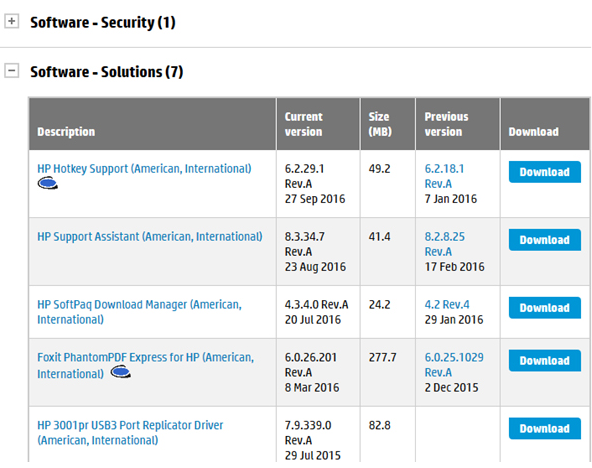Open Foxit PhantomPDF Express for HP link

pos(145,365)
